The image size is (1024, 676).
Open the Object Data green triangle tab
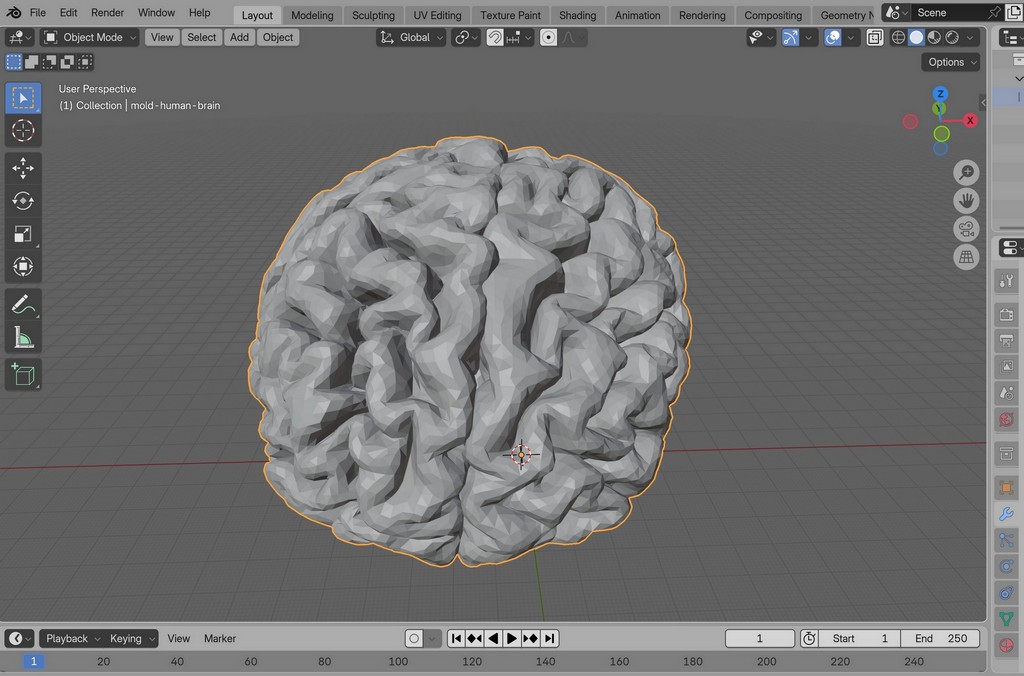pyautogui.click(x=1006, y=618)
